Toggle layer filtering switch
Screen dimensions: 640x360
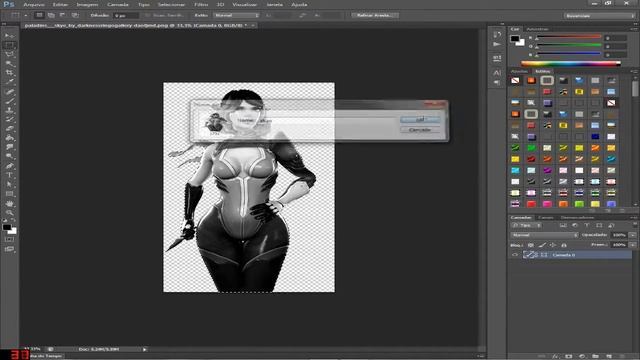pyautogui.click(x=635, y=224)
